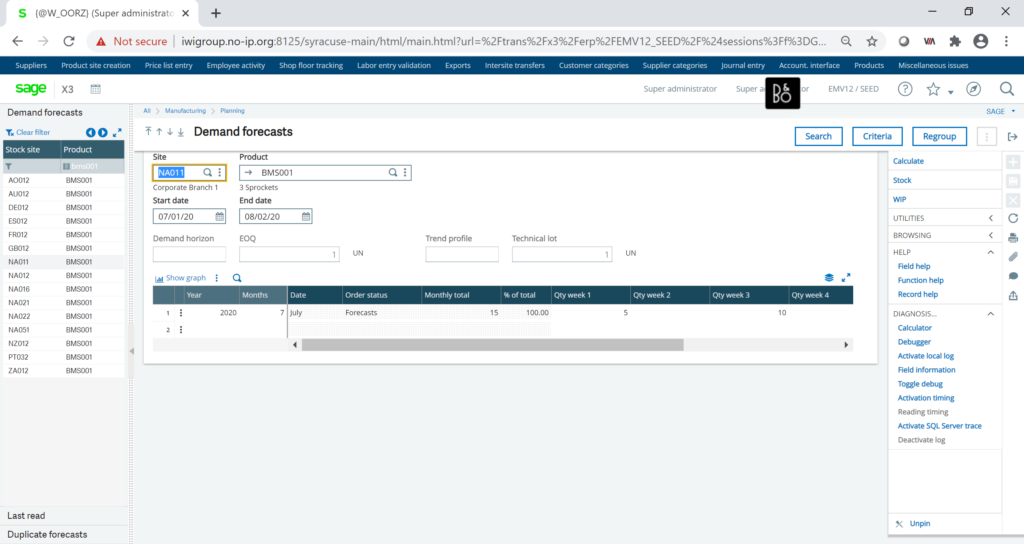The width and height of the screenshot is (1024, 544).
Task: Open Intersite transfers menu item
Action: [x=515, y=65]
